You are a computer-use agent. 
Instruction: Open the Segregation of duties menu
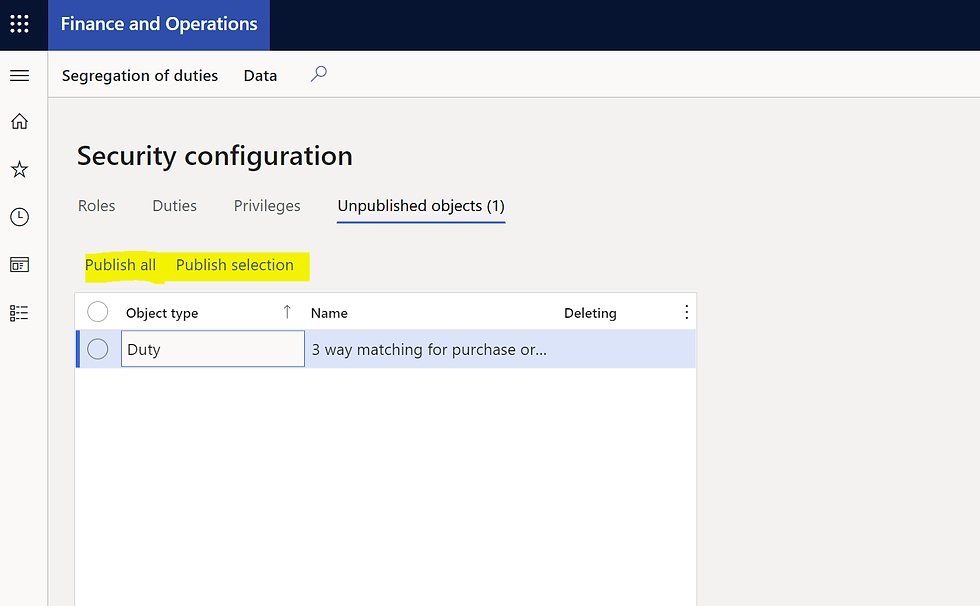[140, 76]
